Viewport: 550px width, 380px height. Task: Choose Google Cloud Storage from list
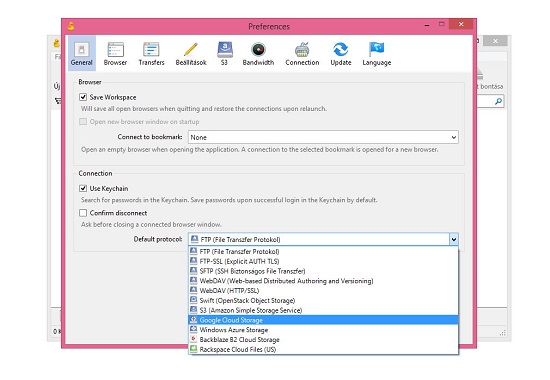323,320
